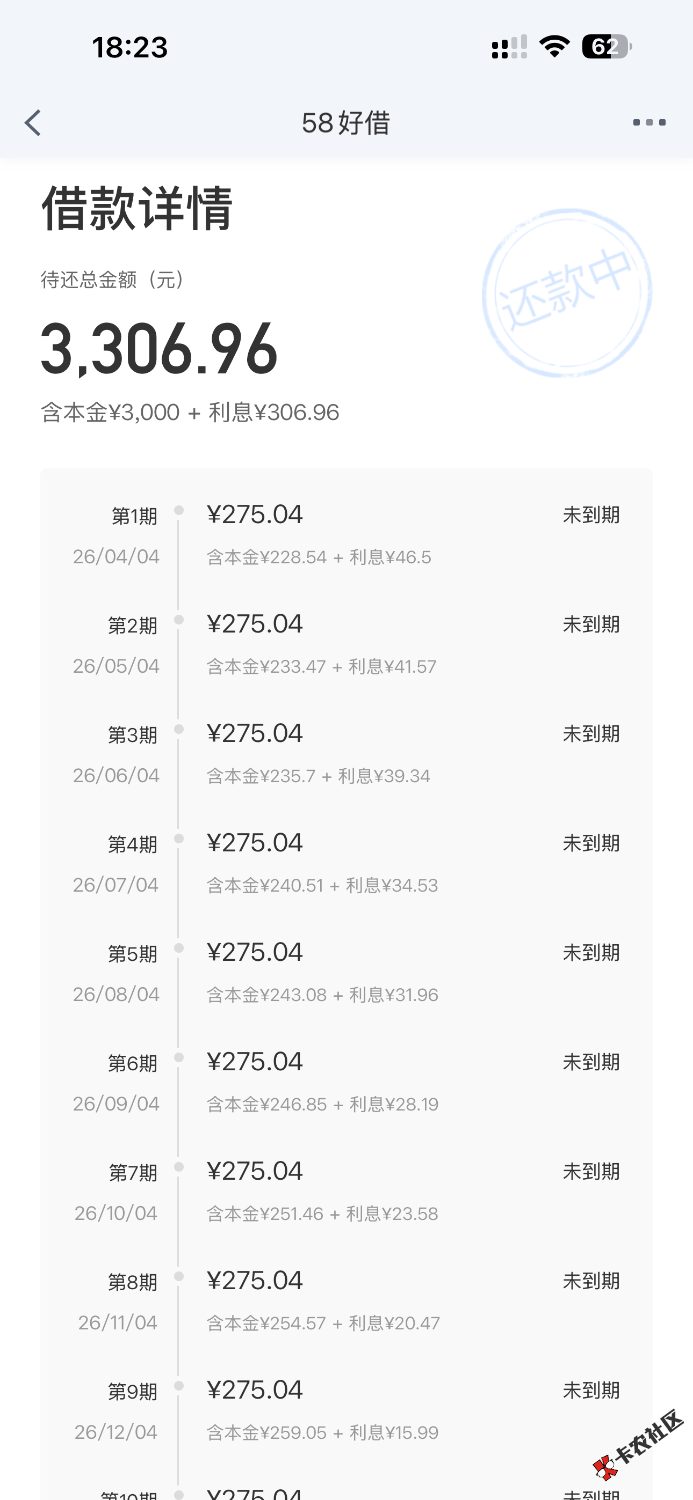Screen dimensions: 693x1500
Task: Tap 未到期 status for 第2期
Action: coord(591,625)
